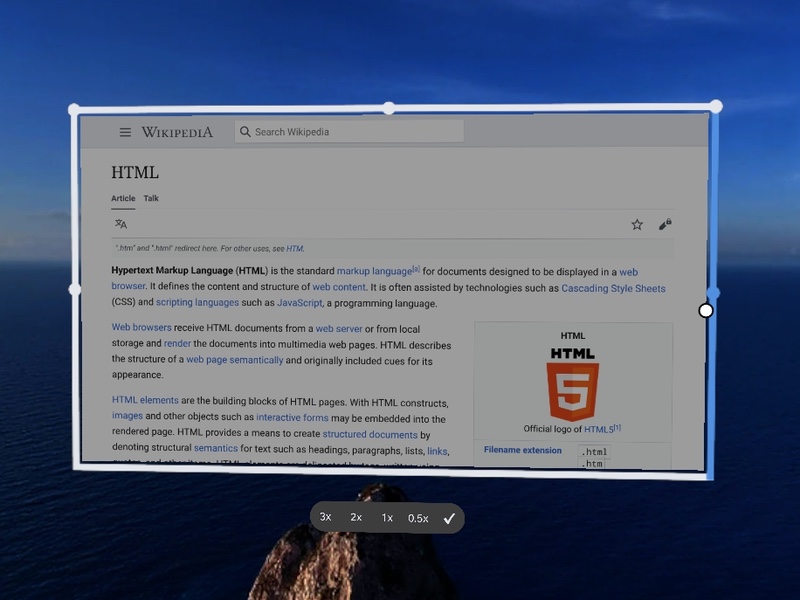Click the top-center edge resize handle
The height and width of the screenshot is (600, 800).
[389, 108]
